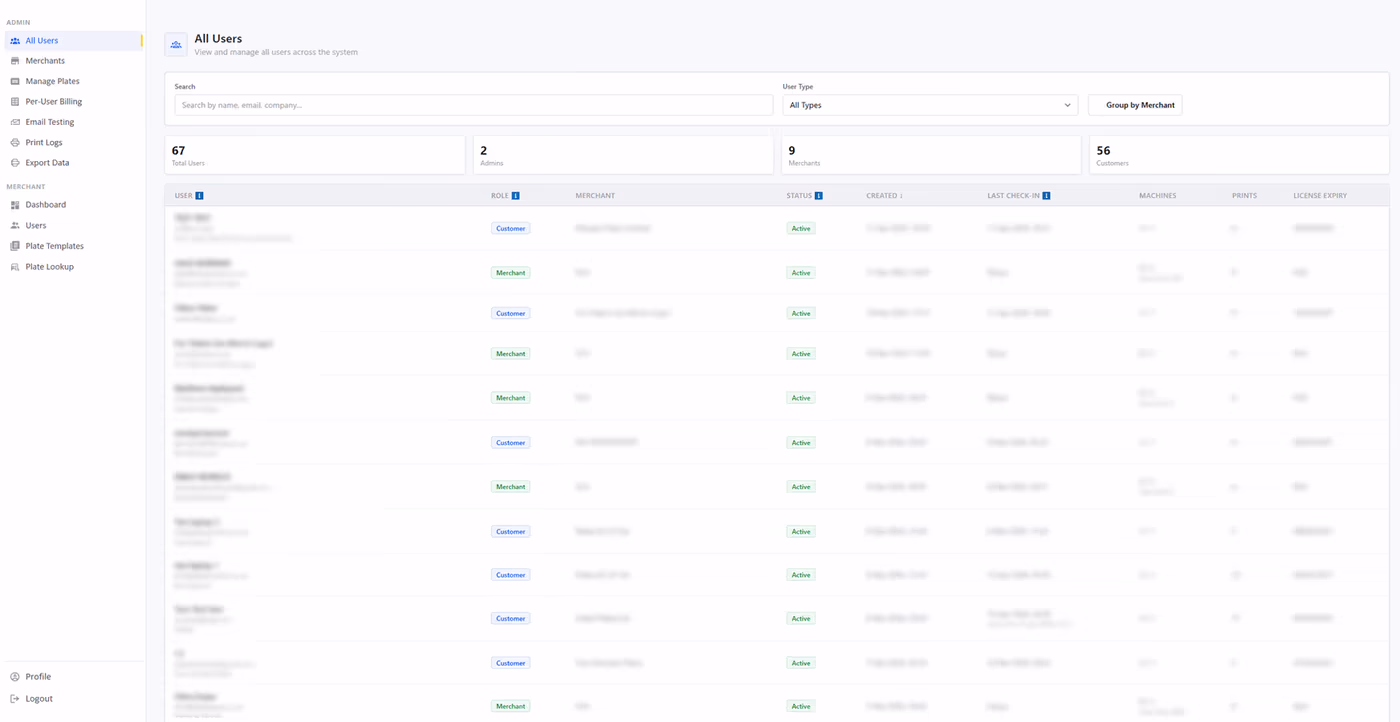Go to Manage Plates section

click(52, 81)
